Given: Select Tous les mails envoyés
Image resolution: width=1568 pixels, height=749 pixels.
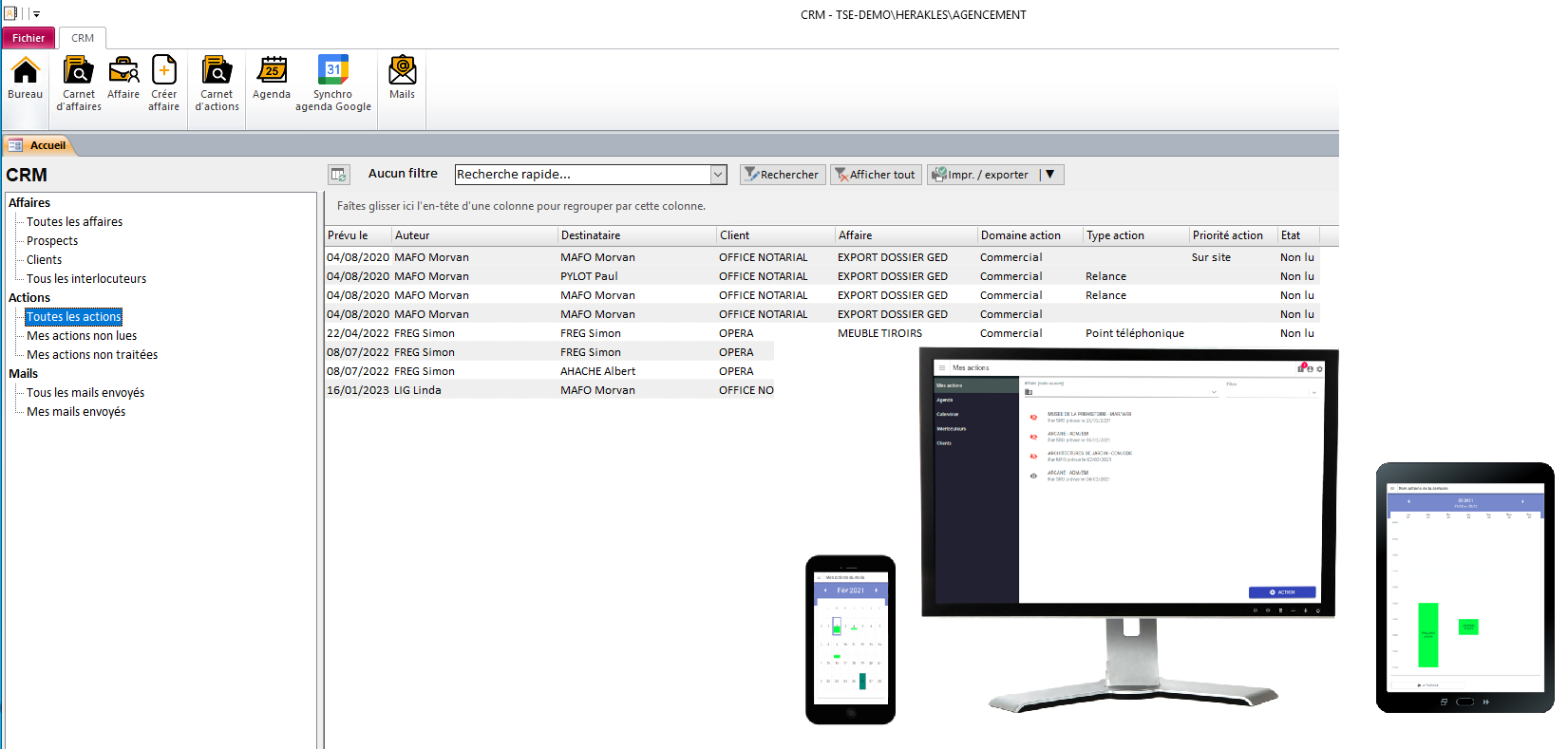Looking at the screenshot, I should [85, 392].
